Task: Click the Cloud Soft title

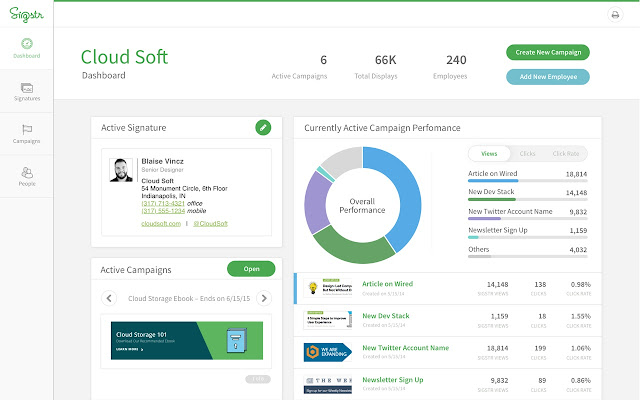Action: [124, 57]
